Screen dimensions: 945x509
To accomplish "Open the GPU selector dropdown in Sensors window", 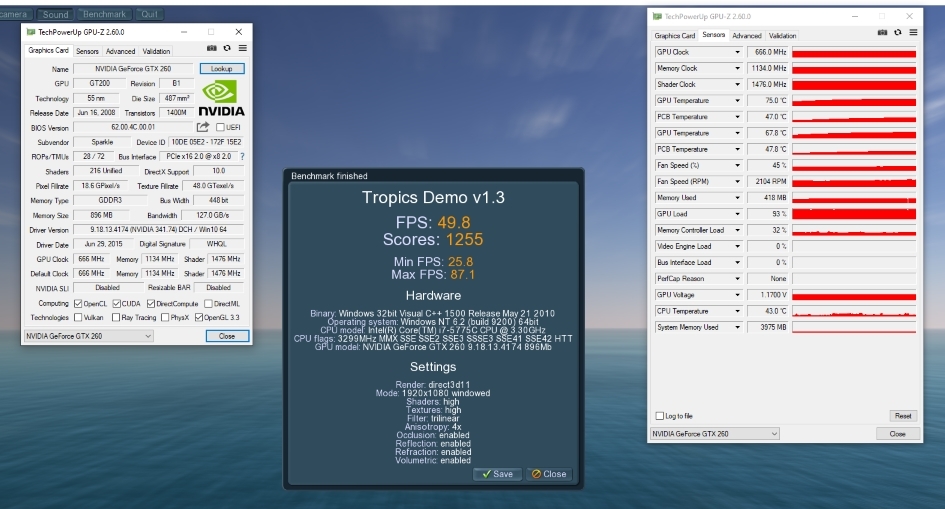I will coord(715,434).
